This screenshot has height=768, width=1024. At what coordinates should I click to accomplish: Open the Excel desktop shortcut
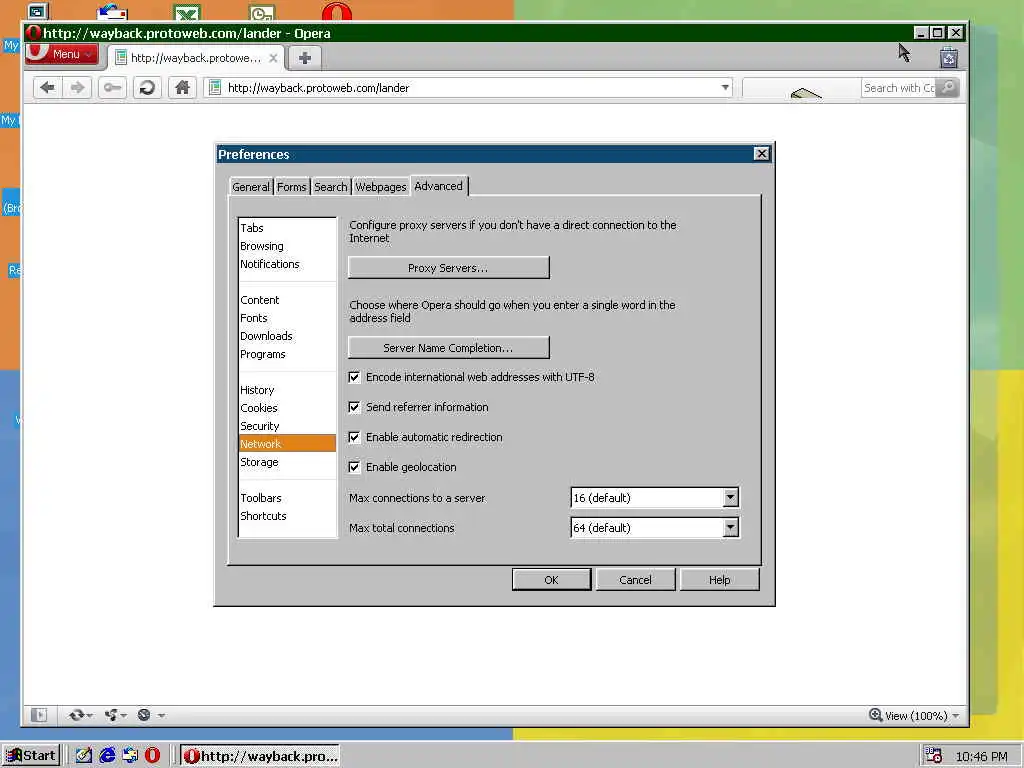(x=187, y=12)
